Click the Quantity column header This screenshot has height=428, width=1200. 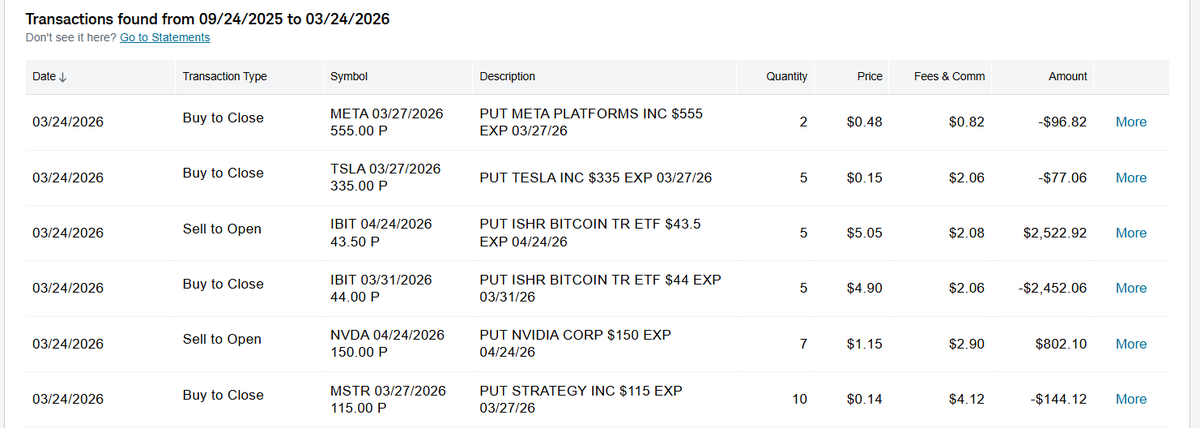786,77
